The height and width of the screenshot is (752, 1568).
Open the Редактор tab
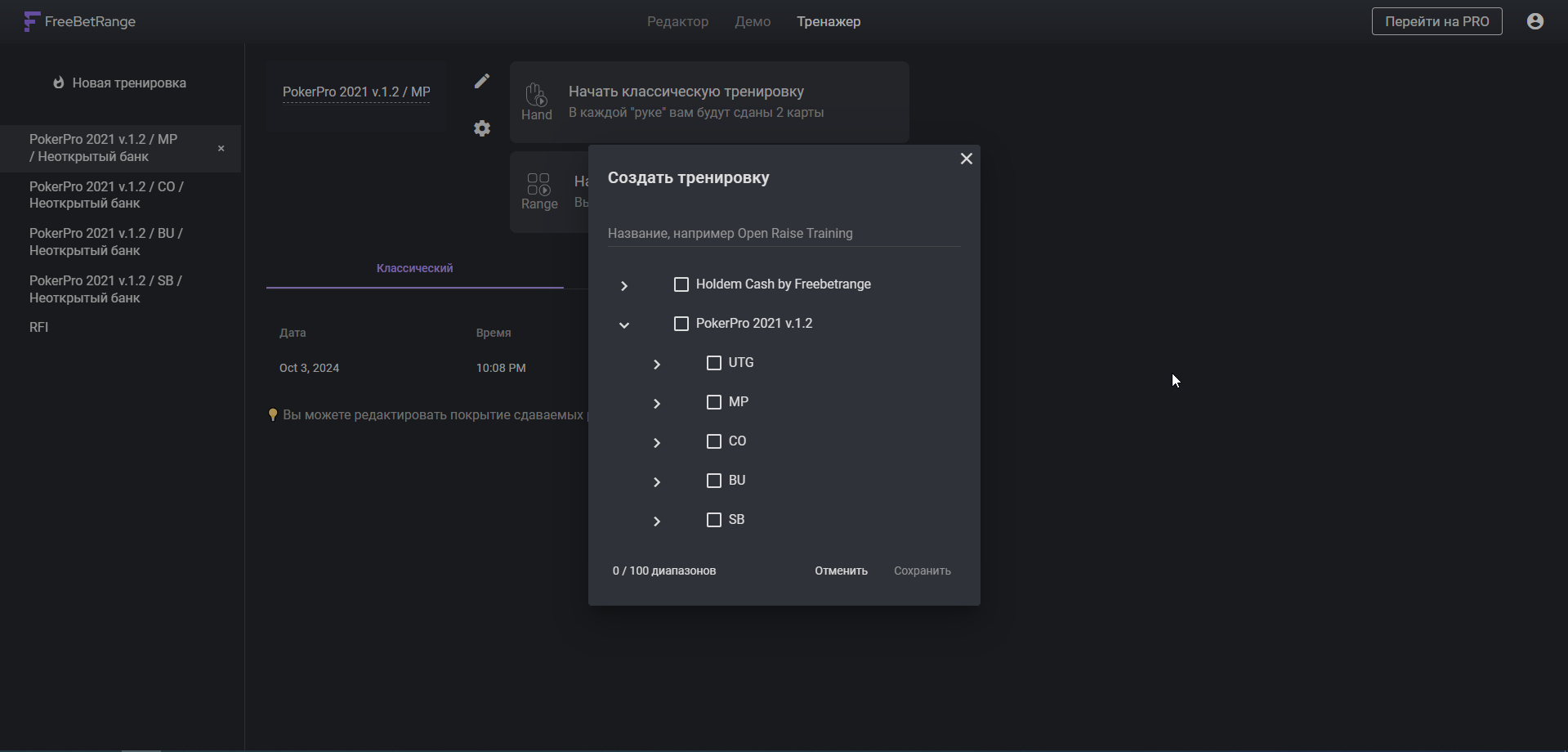(x=677, y=21)
